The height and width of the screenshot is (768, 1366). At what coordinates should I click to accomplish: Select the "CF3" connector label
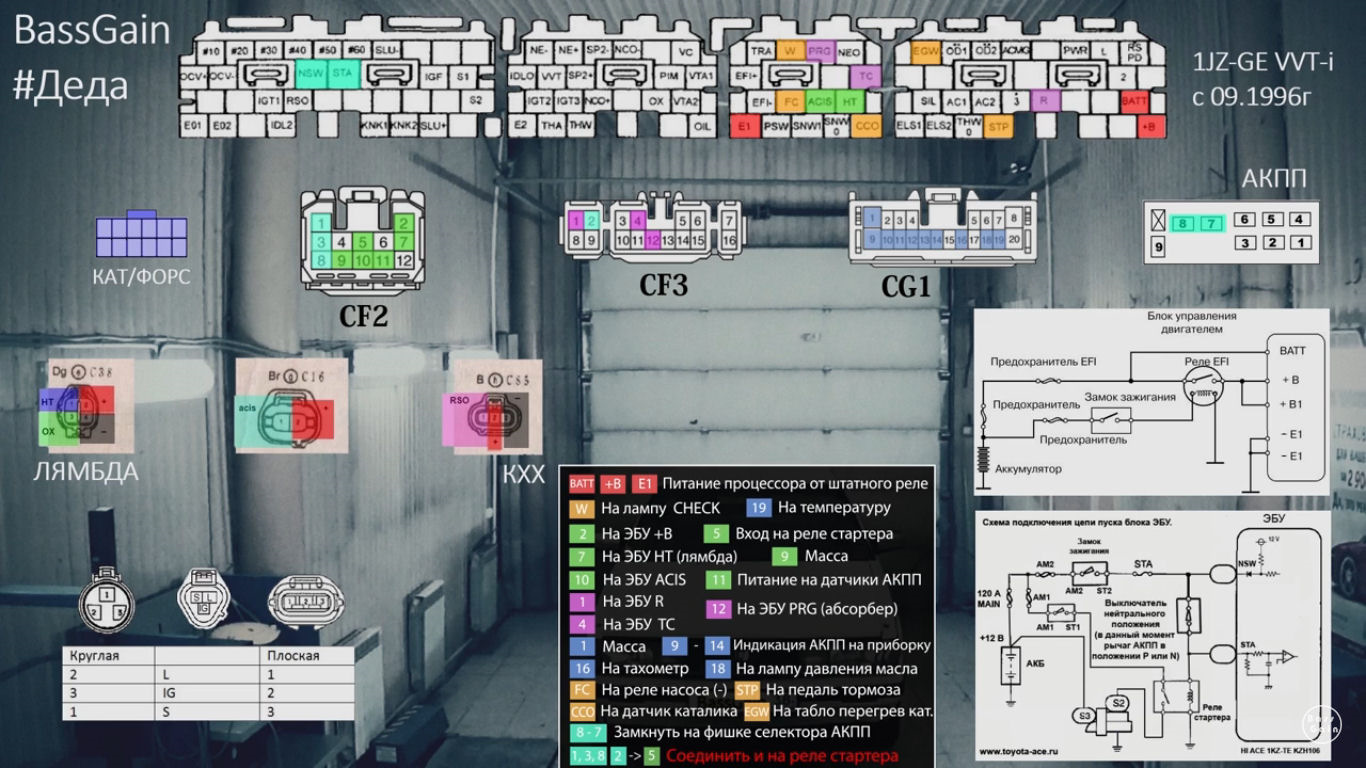pyautogui.click(x=664, y=287)
